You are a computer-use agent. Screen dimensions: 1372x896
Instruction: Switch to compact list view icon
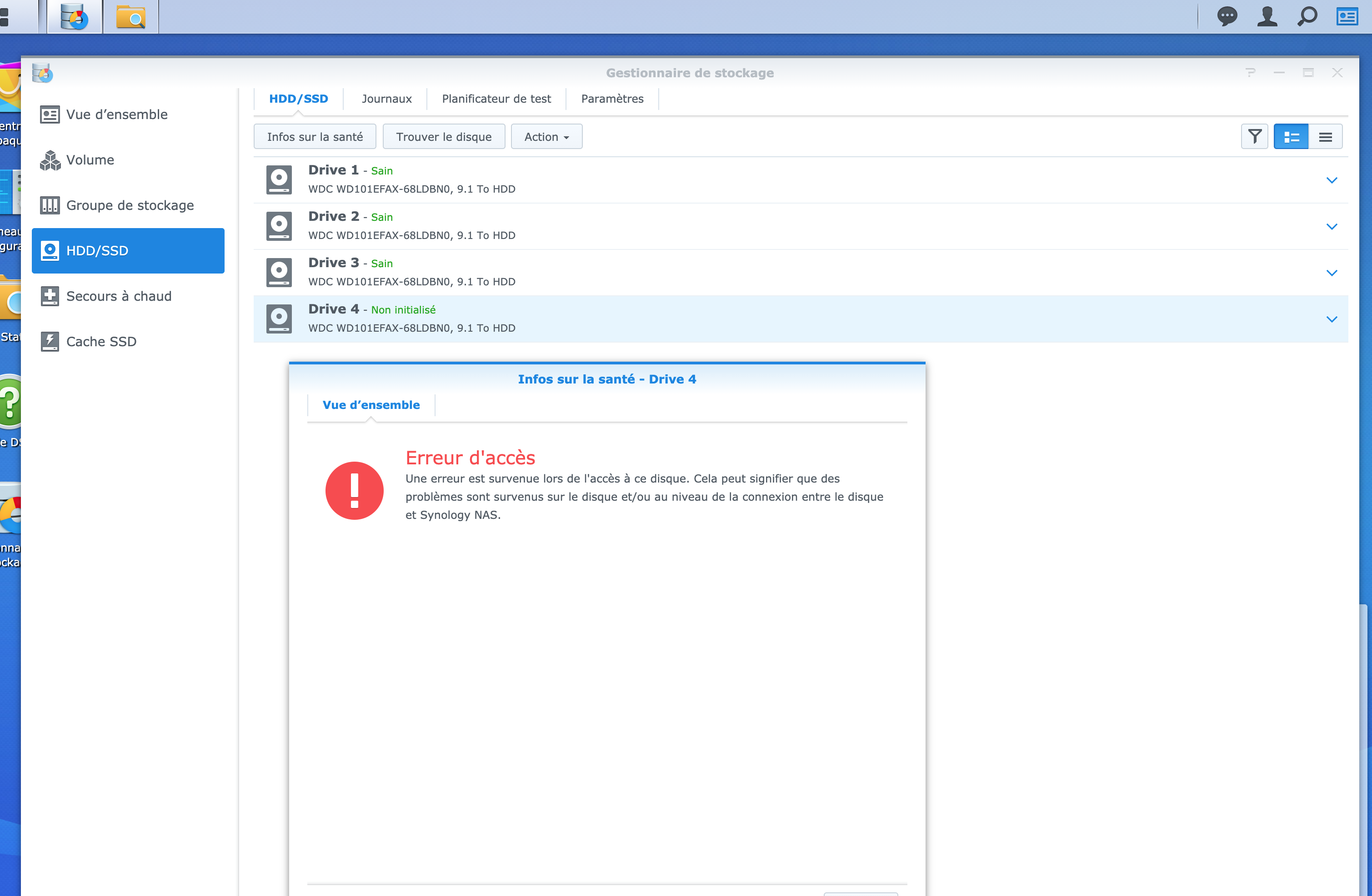tap(1325, 137)
